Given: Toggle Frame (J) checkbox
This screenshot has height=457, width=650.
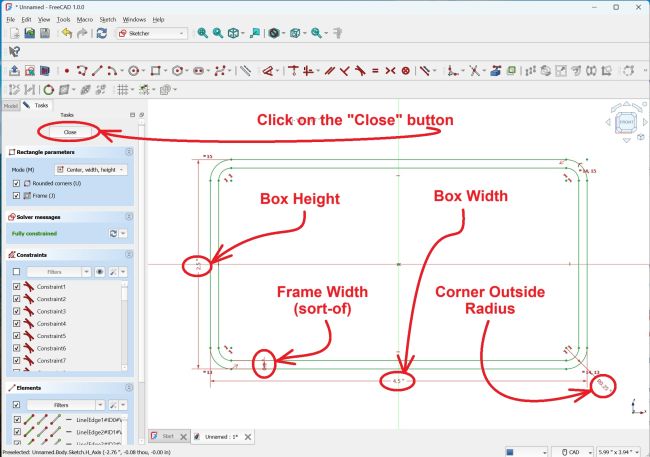Looking at the screenshot, I should coord(17,196).
